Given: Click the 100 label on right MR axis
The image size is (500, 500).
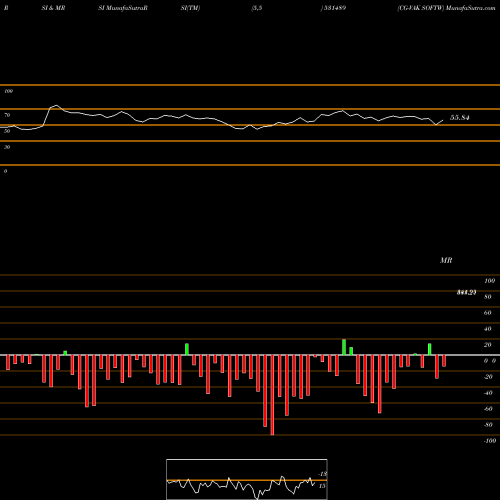Looking at the screenshot, I should coord(489,281).
